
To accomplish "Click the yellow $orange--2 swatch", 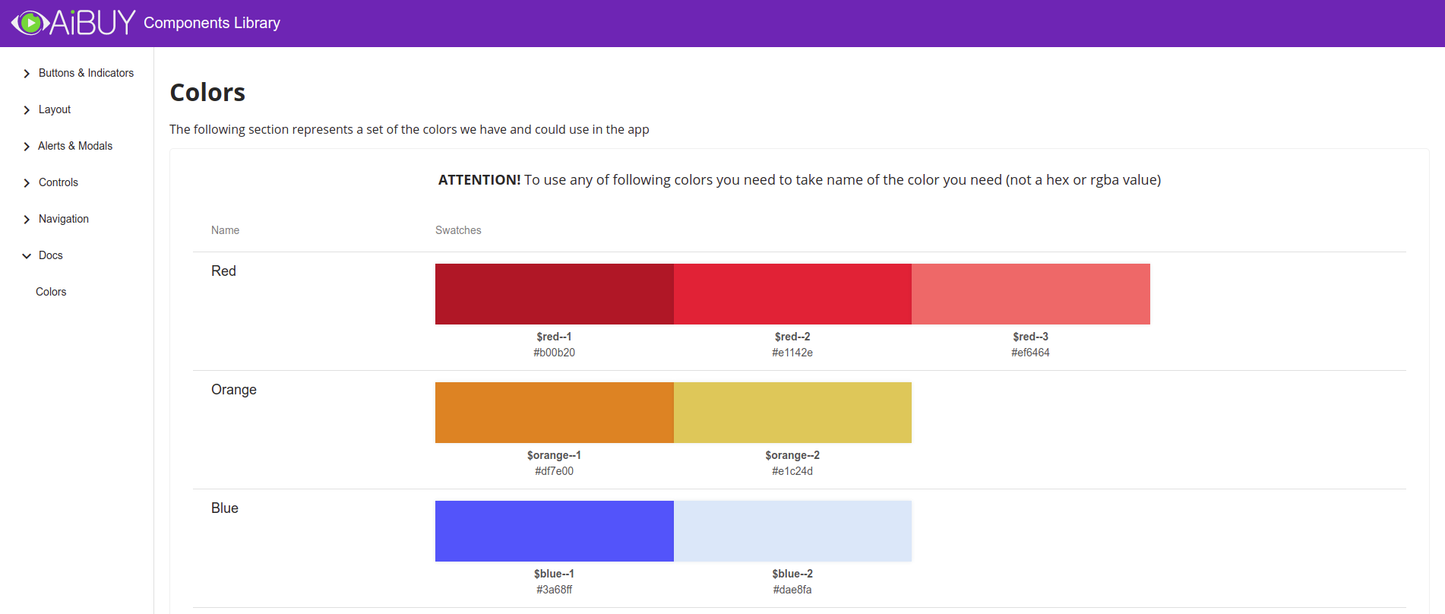I will click(792, 412).
